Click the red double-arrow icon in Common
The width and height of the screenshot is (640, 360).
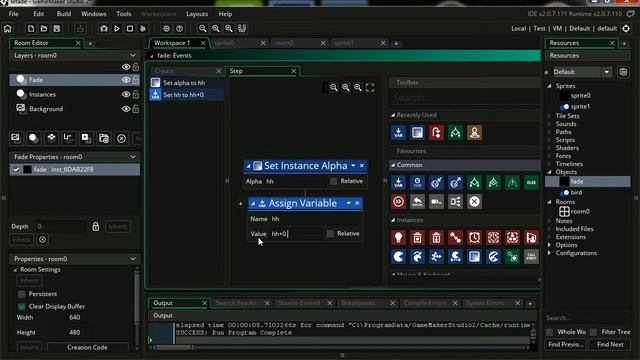pyautogui.click(x=398, y=201)
